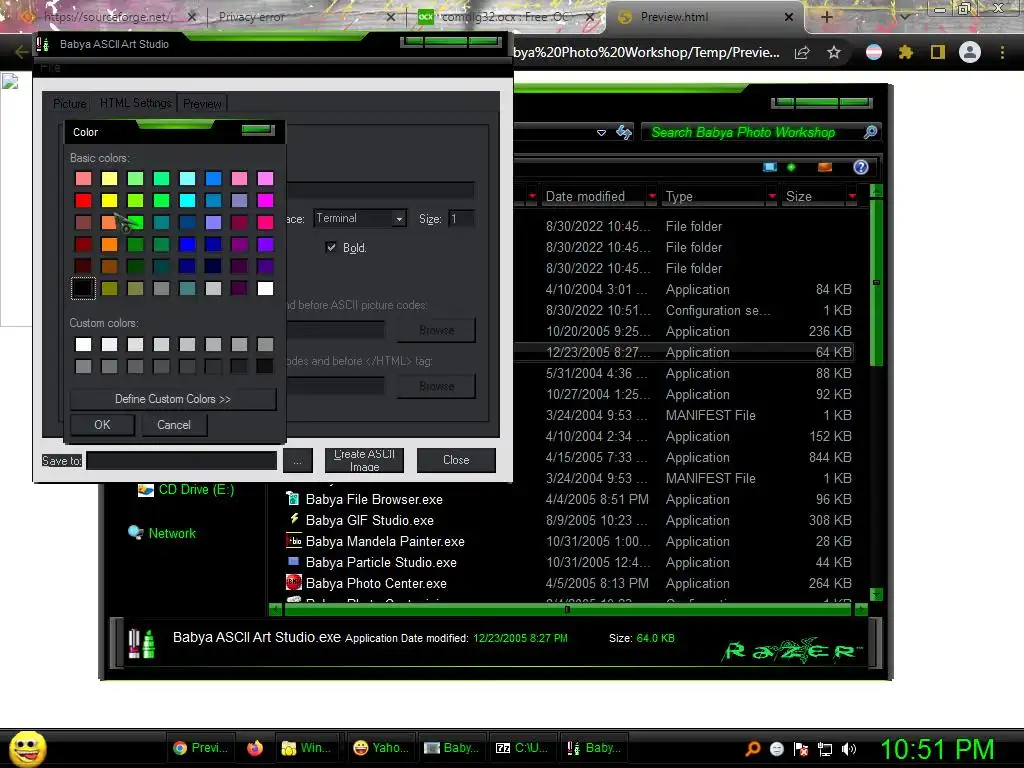
Task: Open the C:\U... taskbar button
Action: pyautogui.click(x=522, y=748)
